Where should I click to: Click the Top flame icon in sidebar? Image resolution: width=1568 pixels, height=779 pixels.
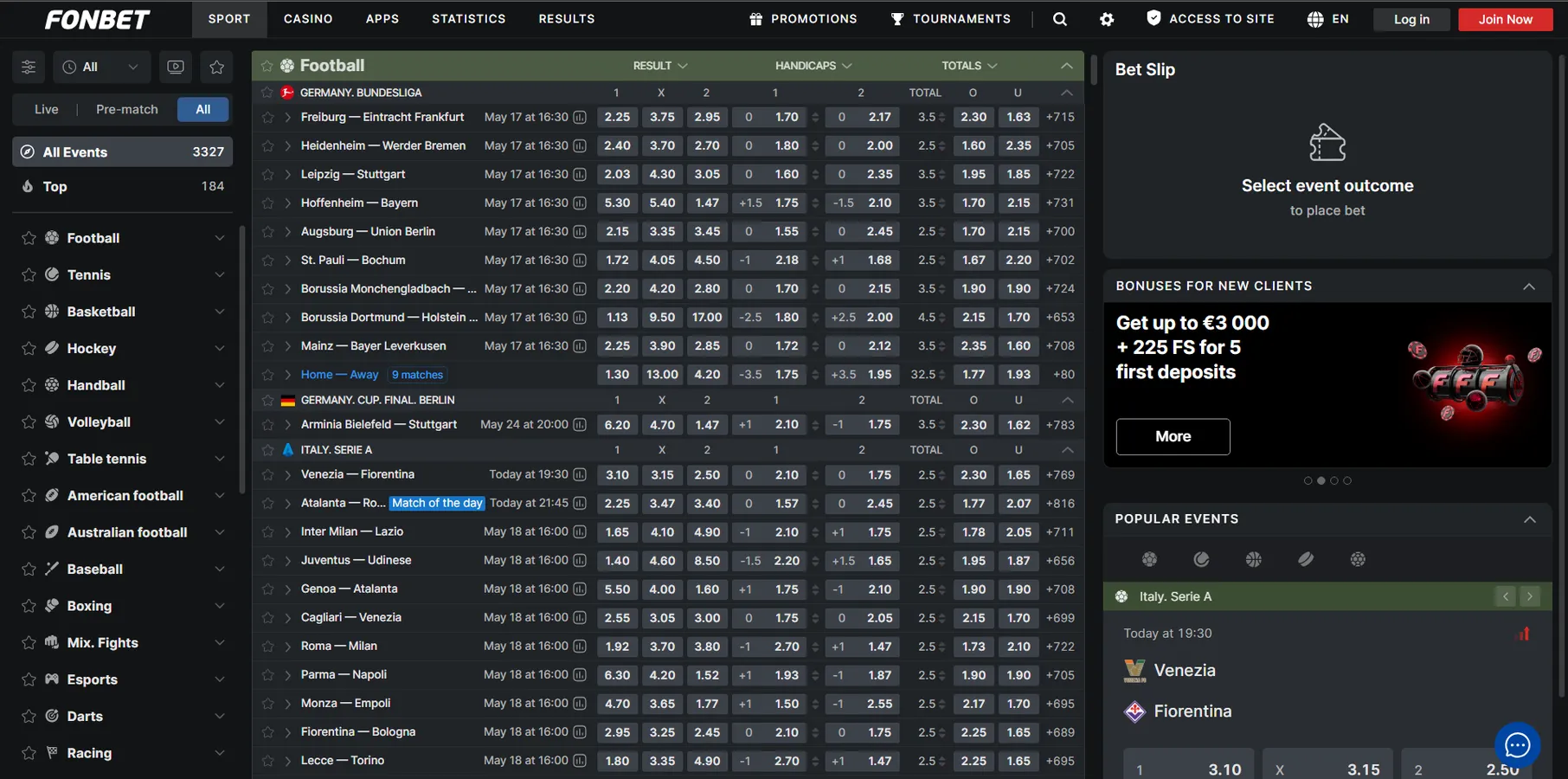28,186
